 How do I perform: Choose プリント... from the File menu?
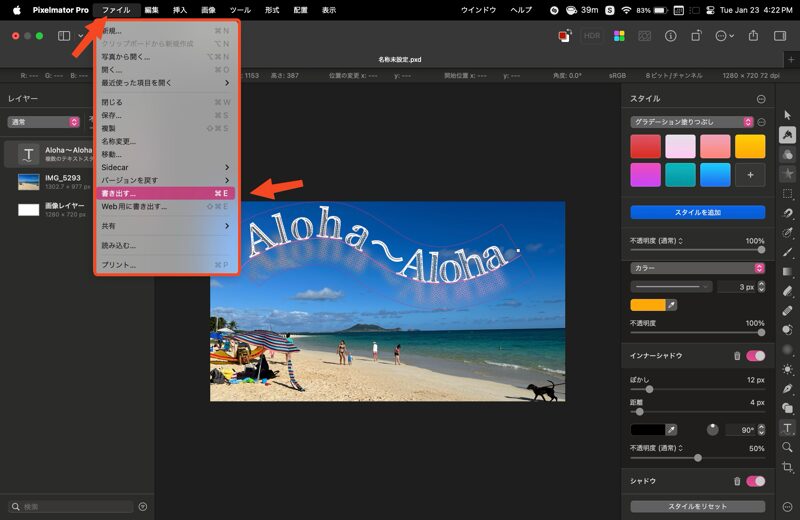165,265
